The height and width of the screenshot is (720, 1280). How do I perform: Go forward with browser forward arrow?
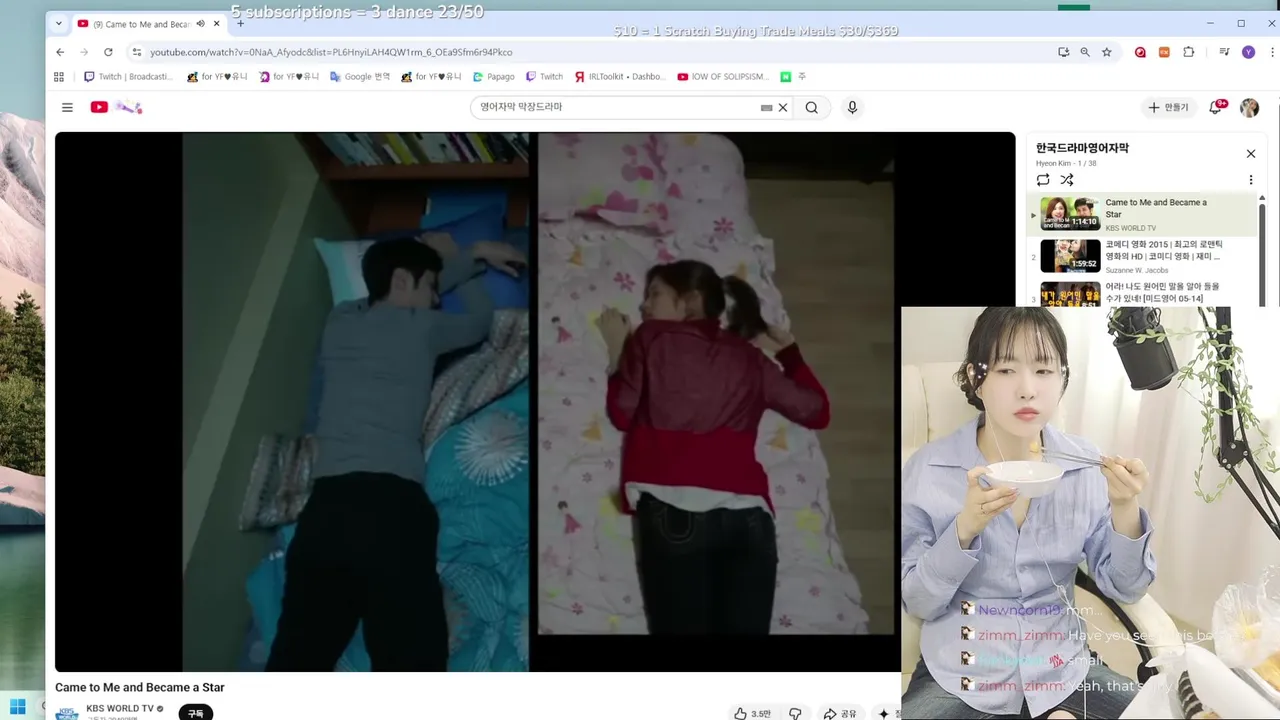[84, 52]
